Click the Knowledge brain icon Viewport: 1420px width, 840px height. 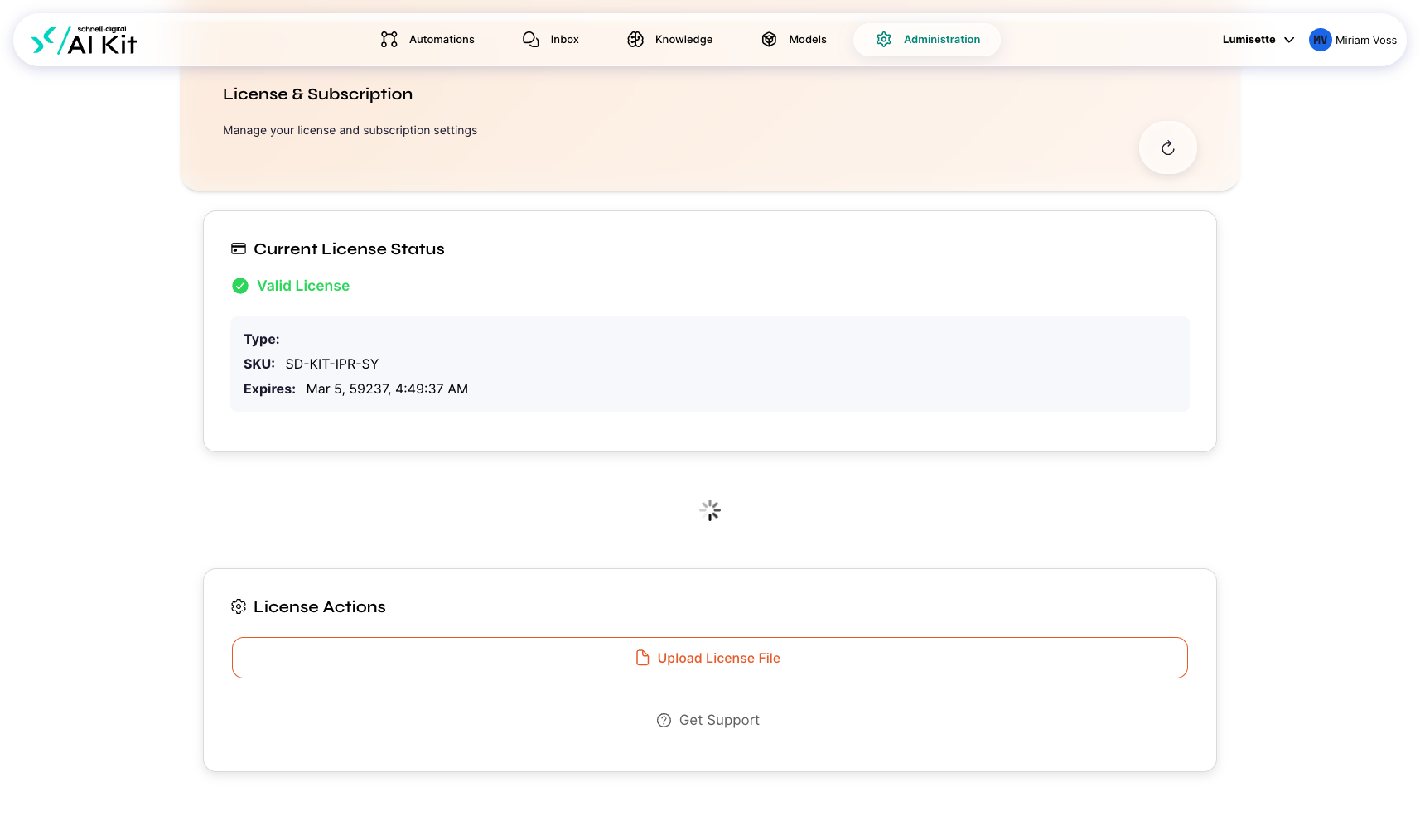635,39
